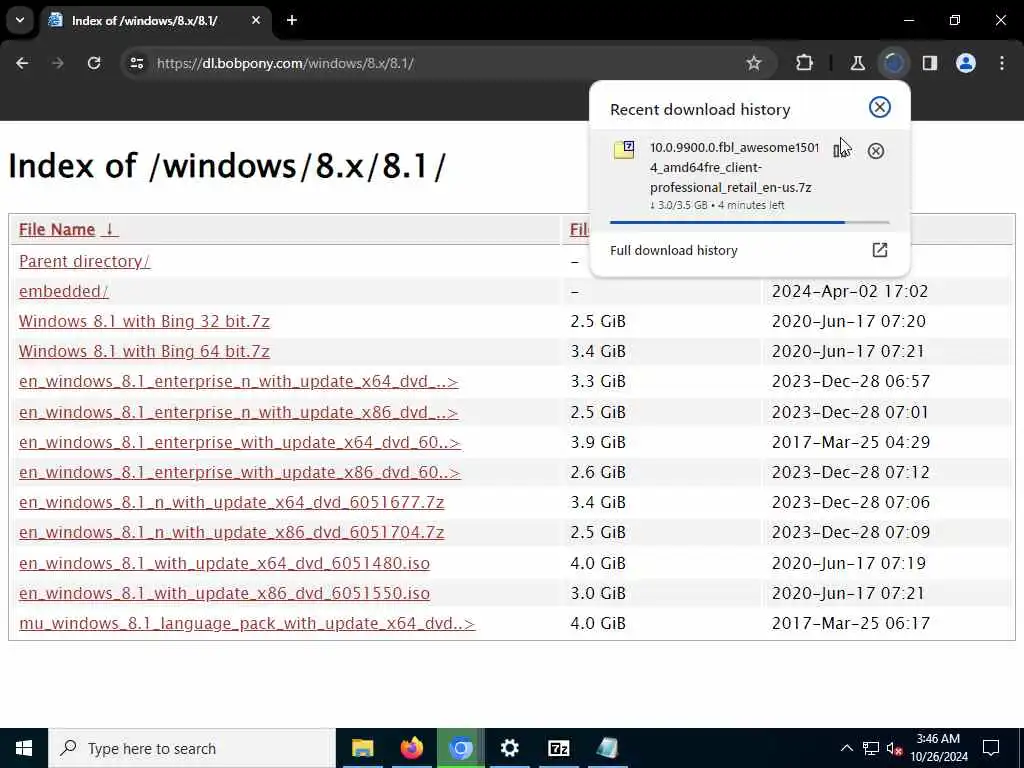
Task: Download x64 dvd_6051480.iso file
Action: (224, 563)
